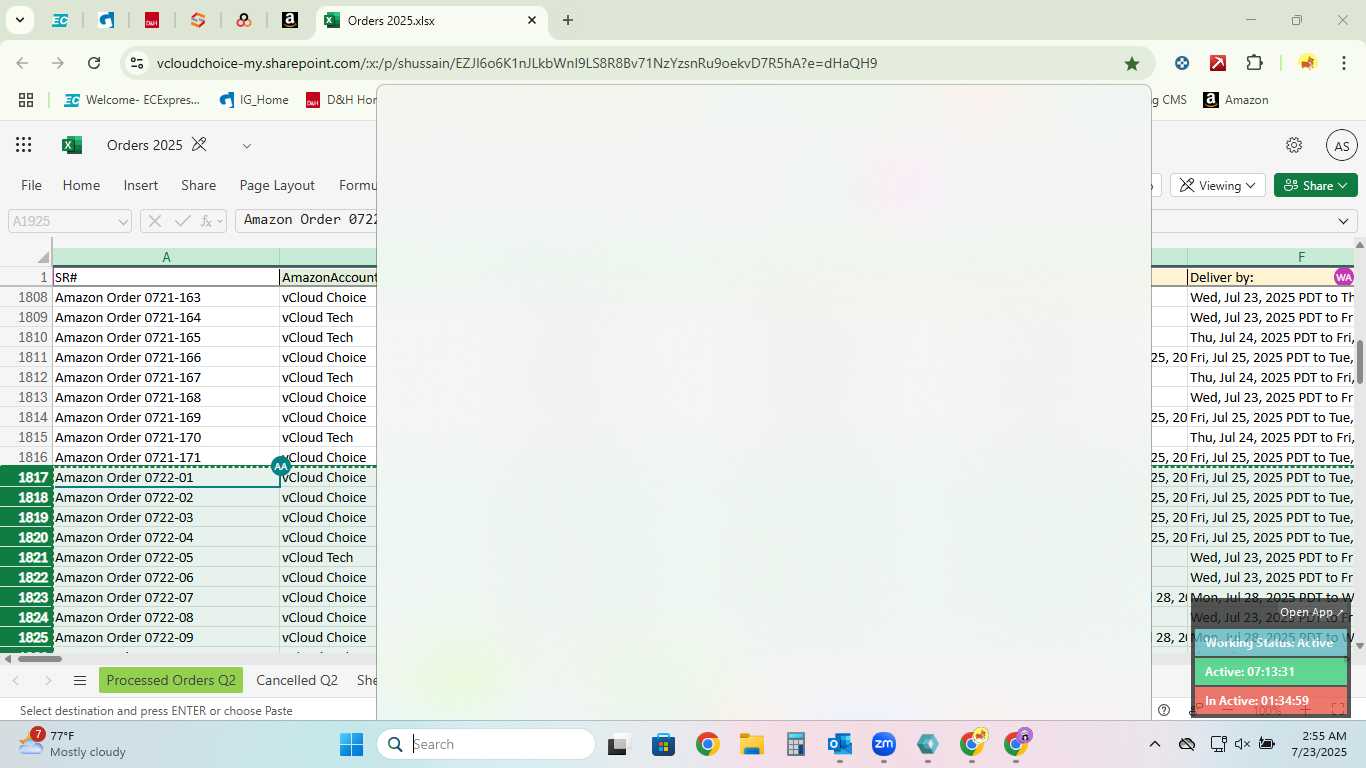
Task: Open Welcome- ECExpress bookmark
Action: tap(131, 100)
